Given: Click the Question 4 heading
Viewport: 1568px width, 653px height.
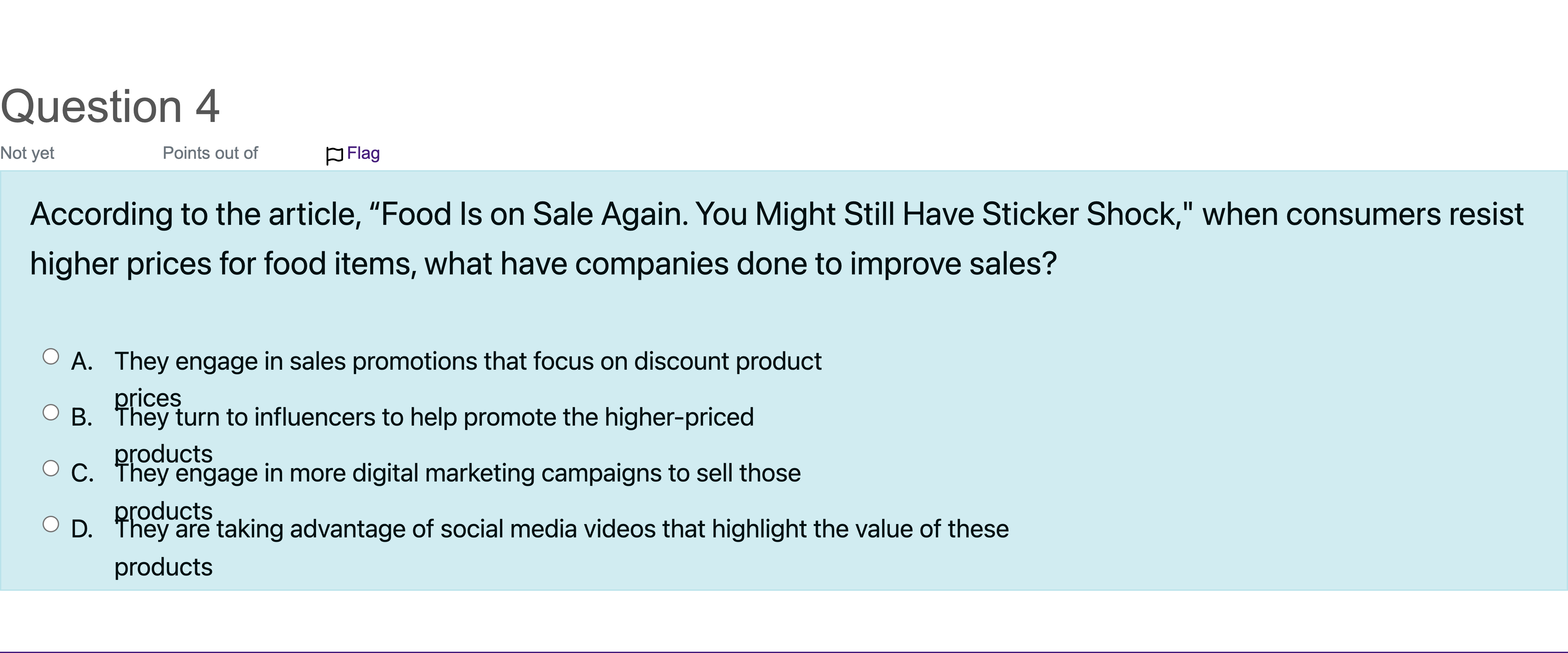Looking at the screenshot, I should click(x=110, y=106).
